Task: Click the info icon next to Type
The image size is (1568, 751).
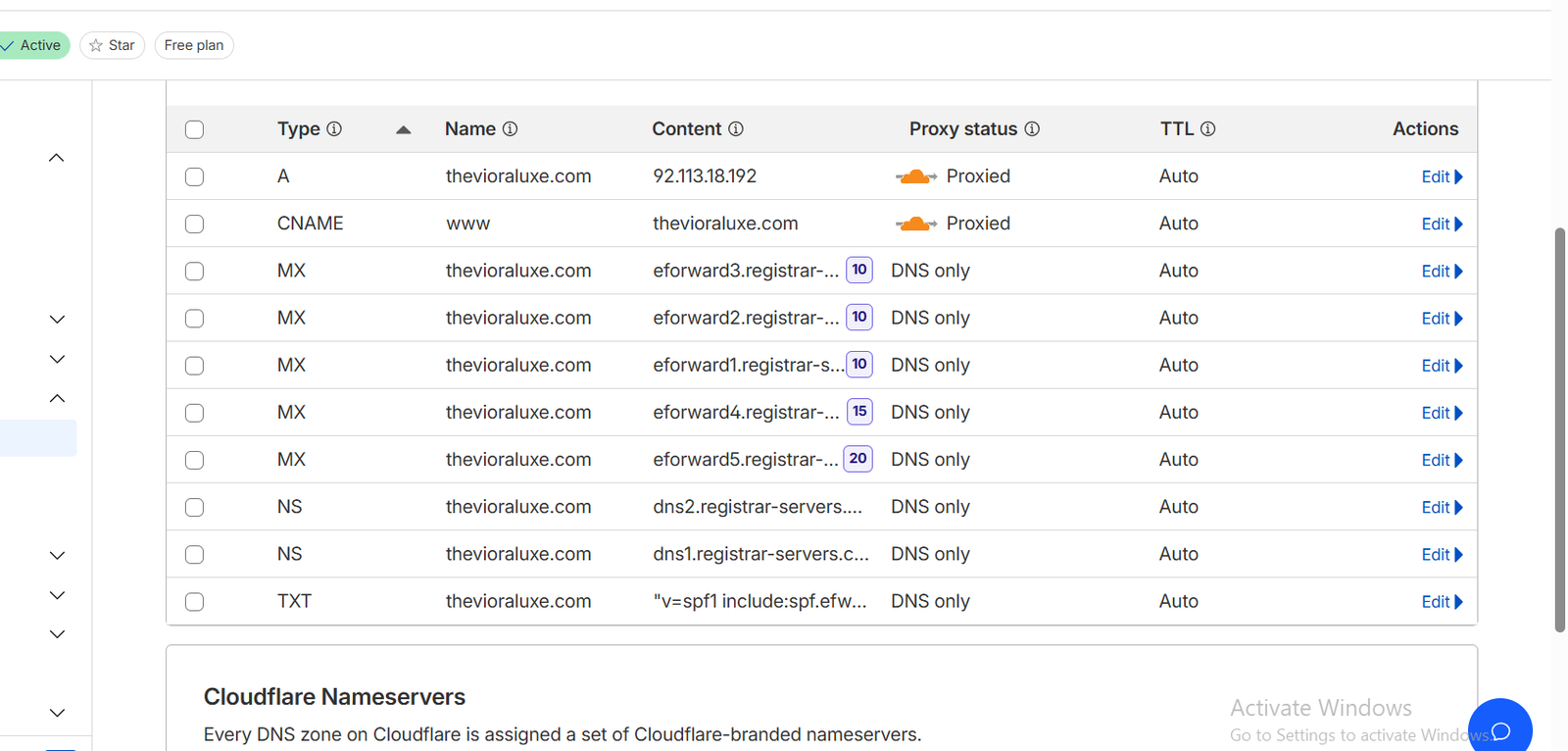Action: [x=334, y=129]
